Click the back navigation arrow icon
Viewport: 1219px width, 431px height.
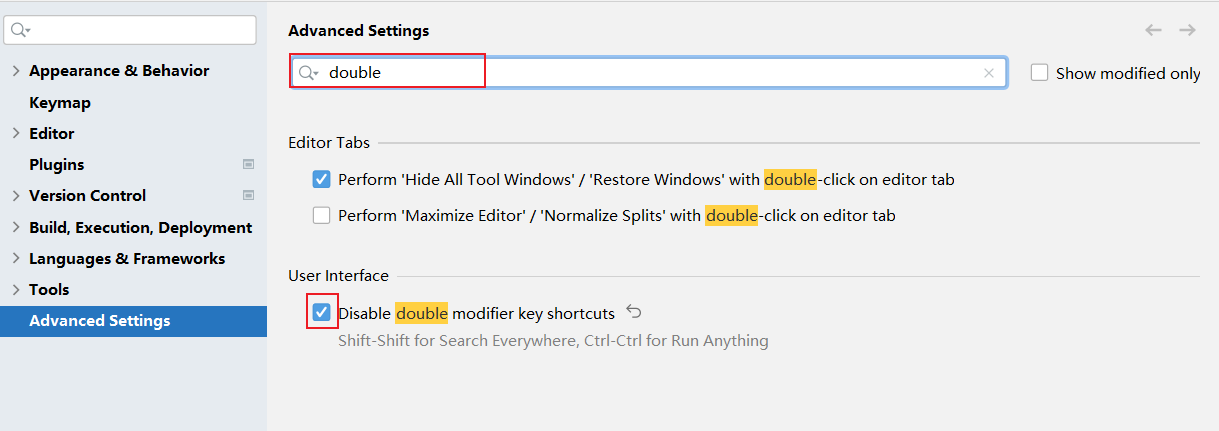tap(1153, 30)
